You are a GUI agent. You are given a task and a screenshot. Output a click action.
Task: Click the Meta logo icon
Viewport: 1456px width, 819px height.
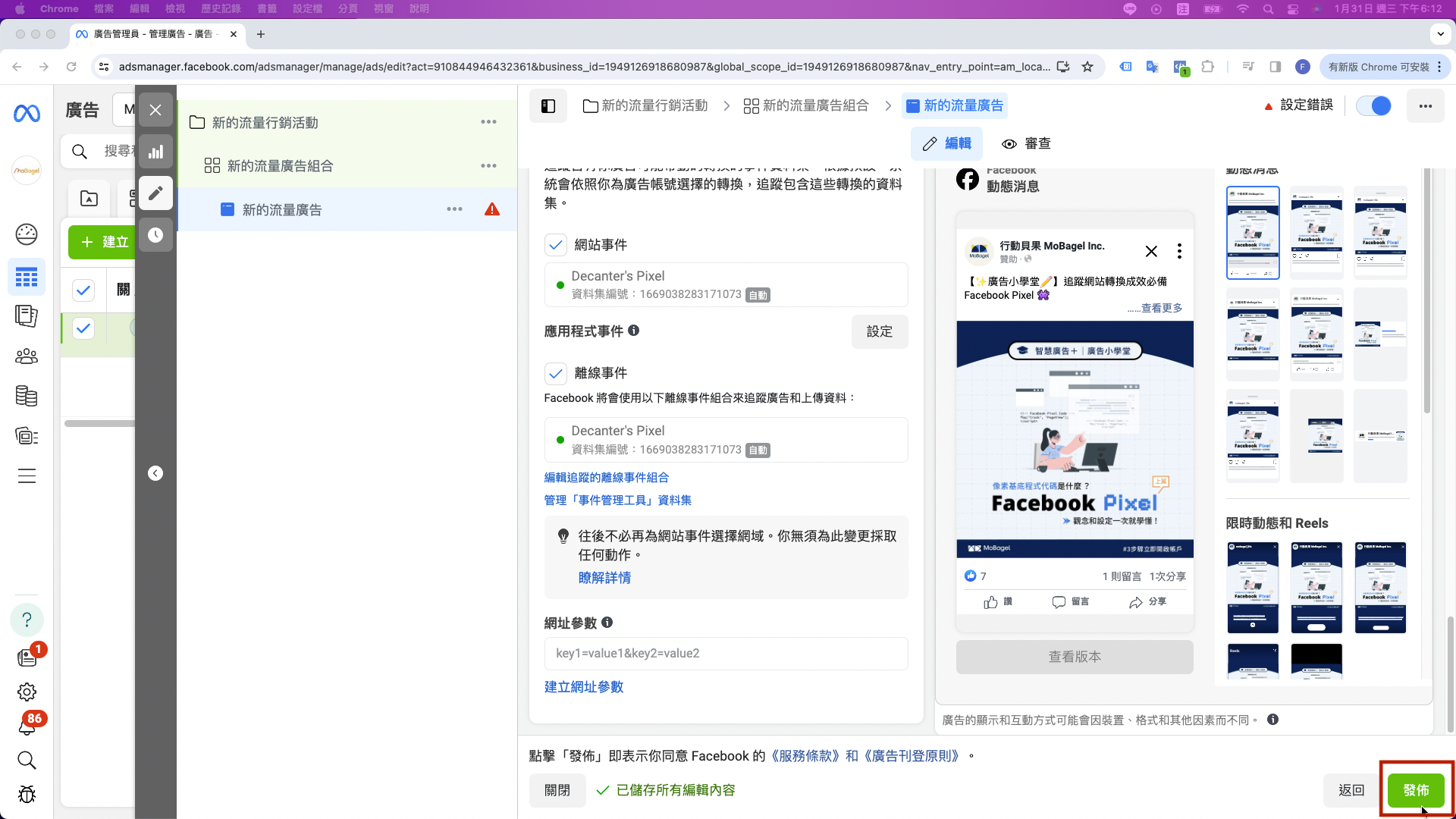27,114
